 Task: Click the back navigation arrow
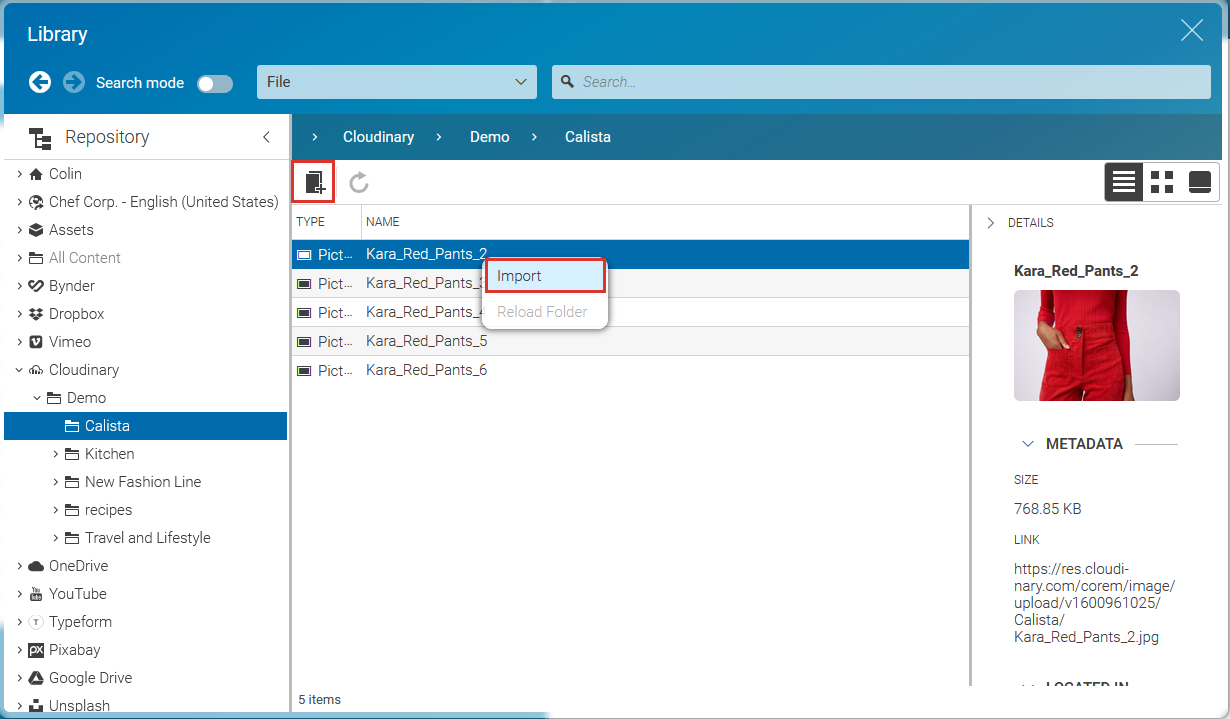tap(40, 82)
